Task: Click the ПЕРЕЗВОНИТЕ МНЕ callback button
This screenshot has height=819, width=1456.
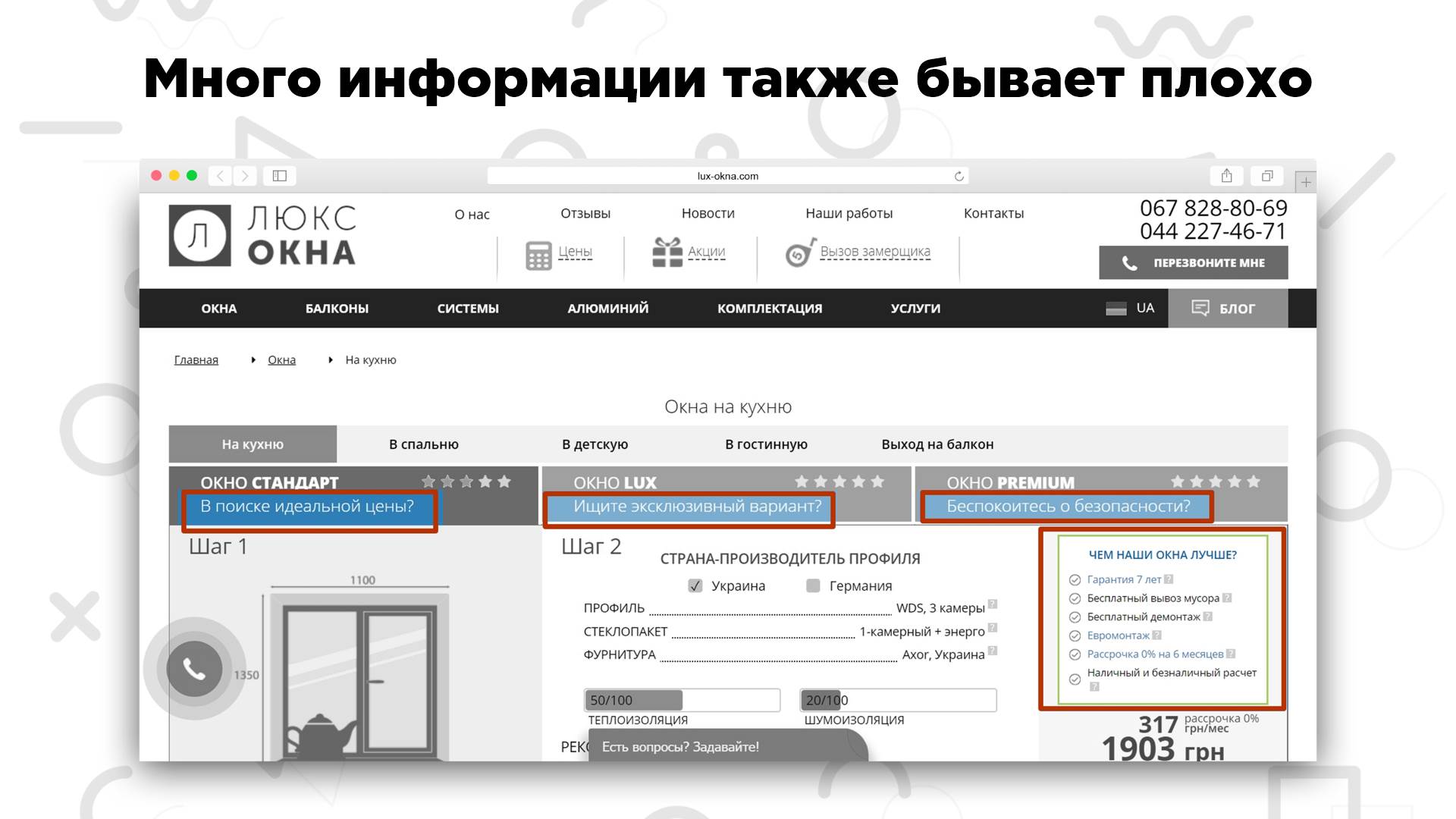Action: coord(1193,263)
